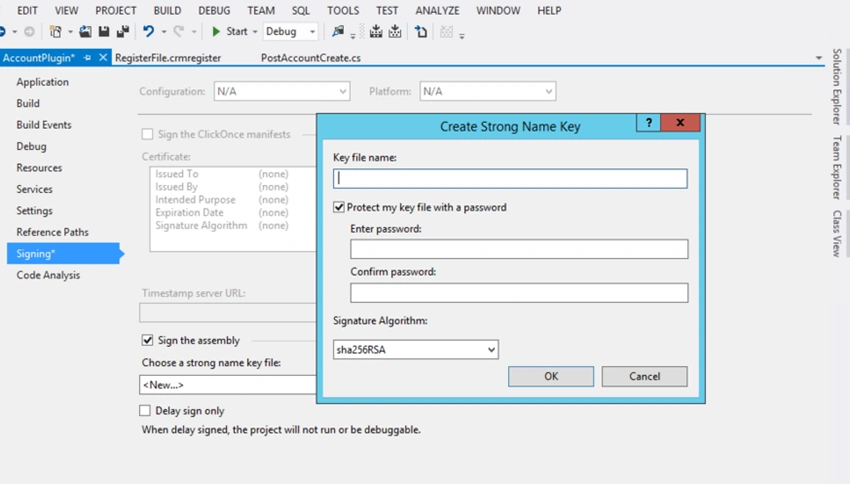Check Sign the ClickOnce manifests

(x=147, y=134)
